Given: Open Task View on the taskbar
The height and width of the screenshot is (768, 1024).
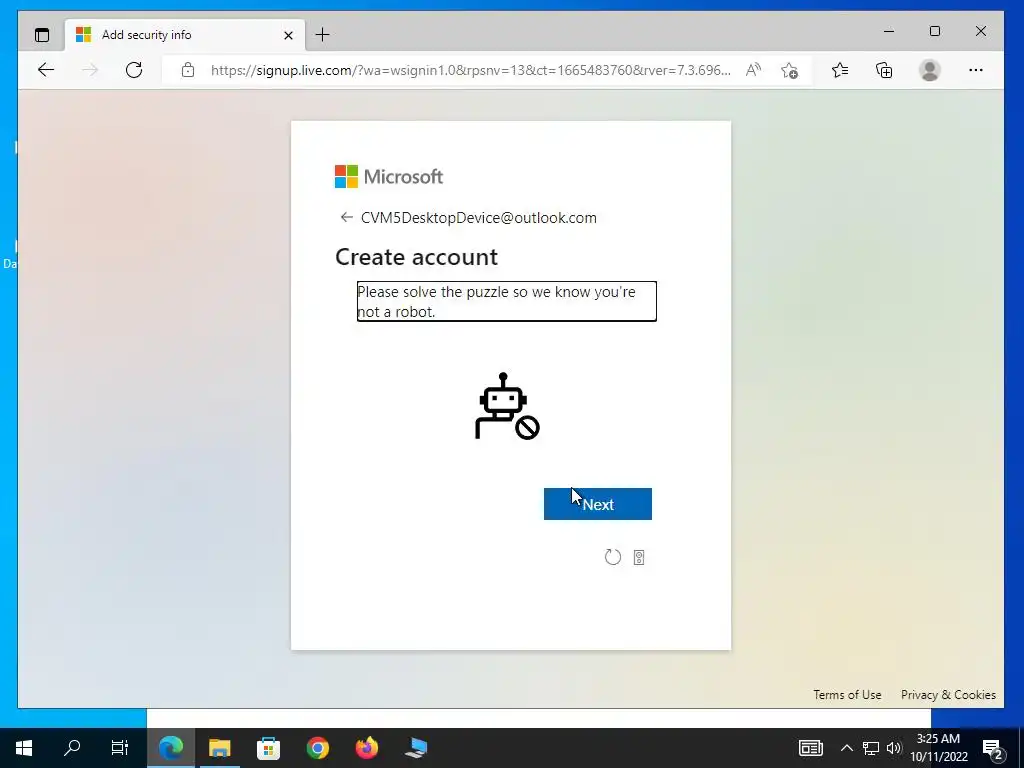Looking at the screenshot, I should click(120, 748).
